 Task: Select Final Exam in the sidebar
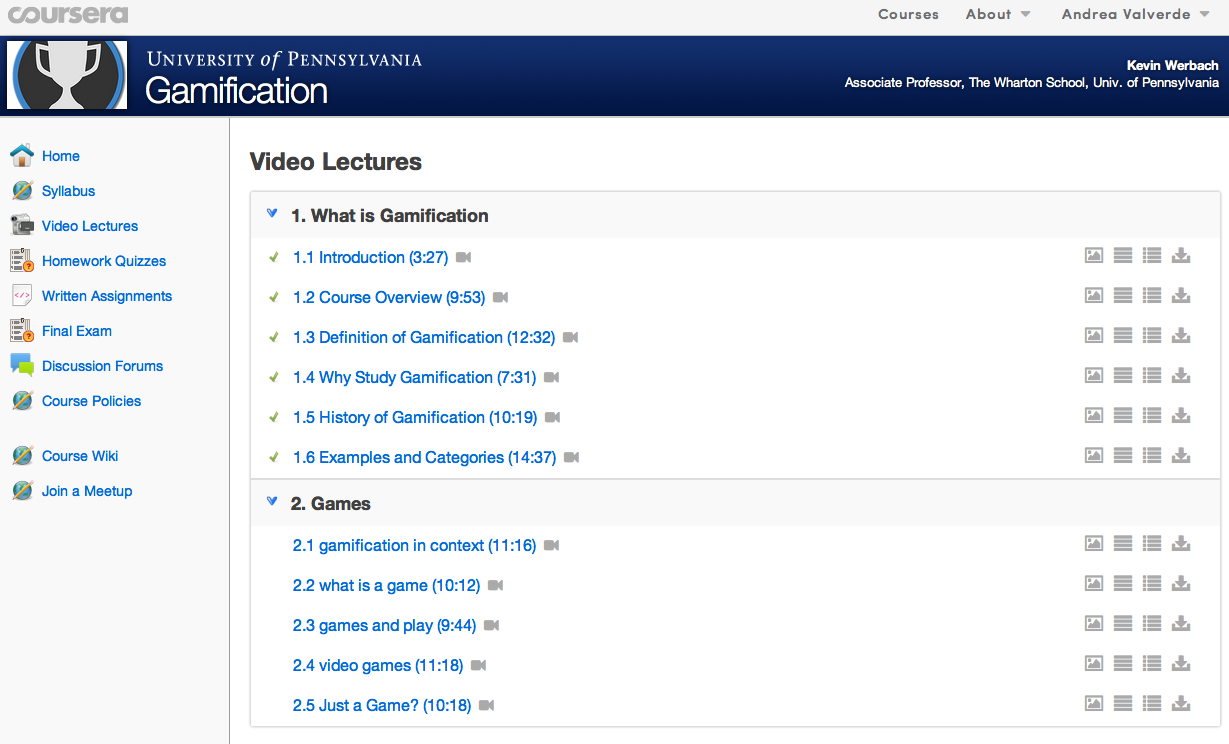point(77,331)
